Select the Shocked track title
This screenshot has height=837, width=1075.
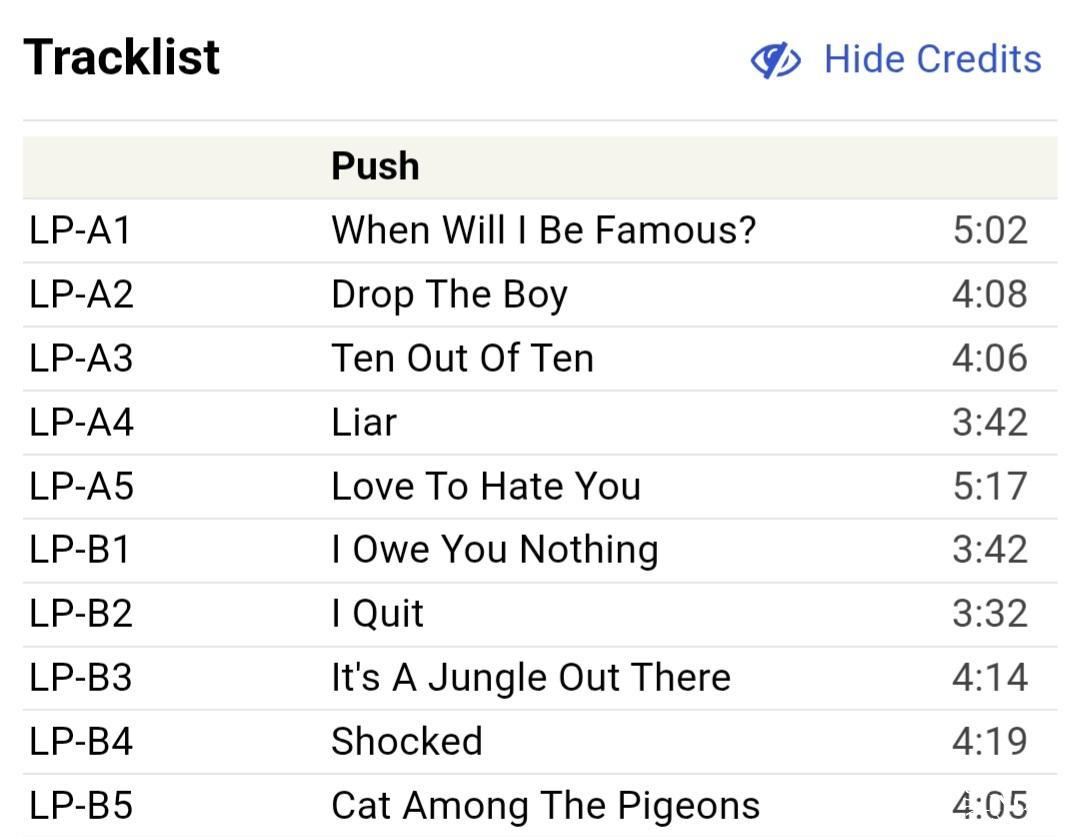pos(407,742)
